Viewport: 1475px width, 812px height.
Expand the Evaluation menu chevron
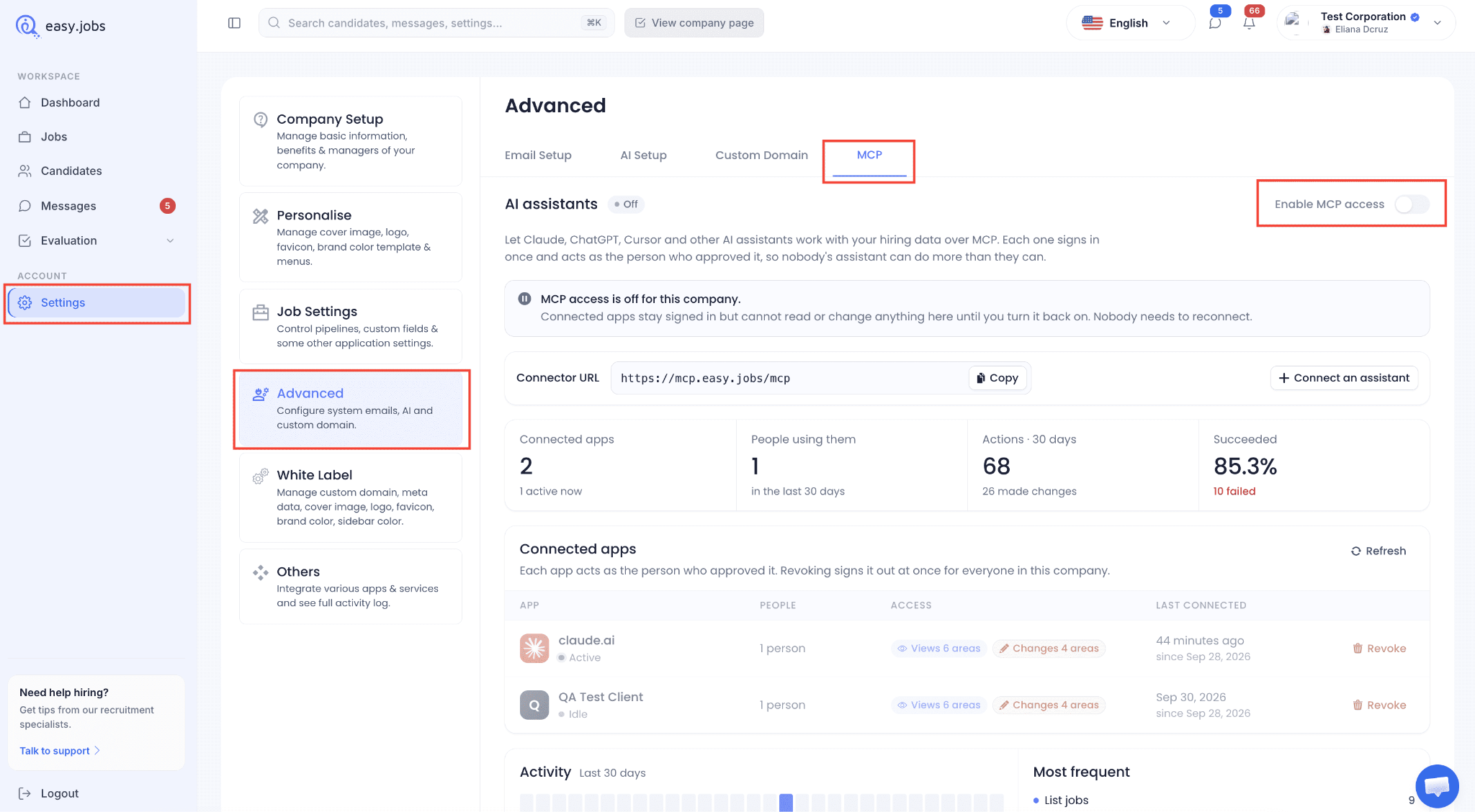(x=171, y=240)
